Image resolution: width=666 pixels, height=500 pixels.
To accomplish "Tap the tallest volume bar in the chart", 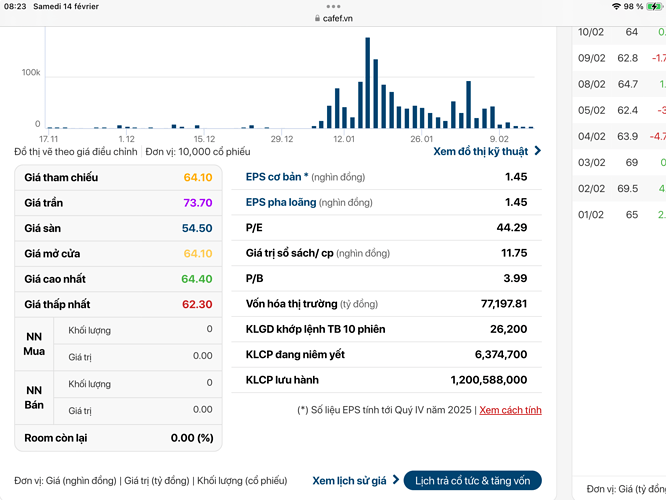I will click(367, 83).
